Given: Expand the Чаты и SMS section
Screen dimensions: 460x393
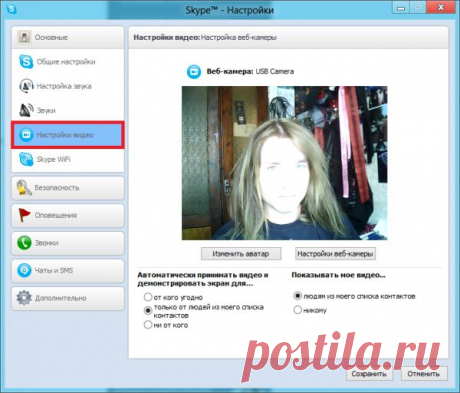Looking at the screenshot, I should (x=68, y=271).
